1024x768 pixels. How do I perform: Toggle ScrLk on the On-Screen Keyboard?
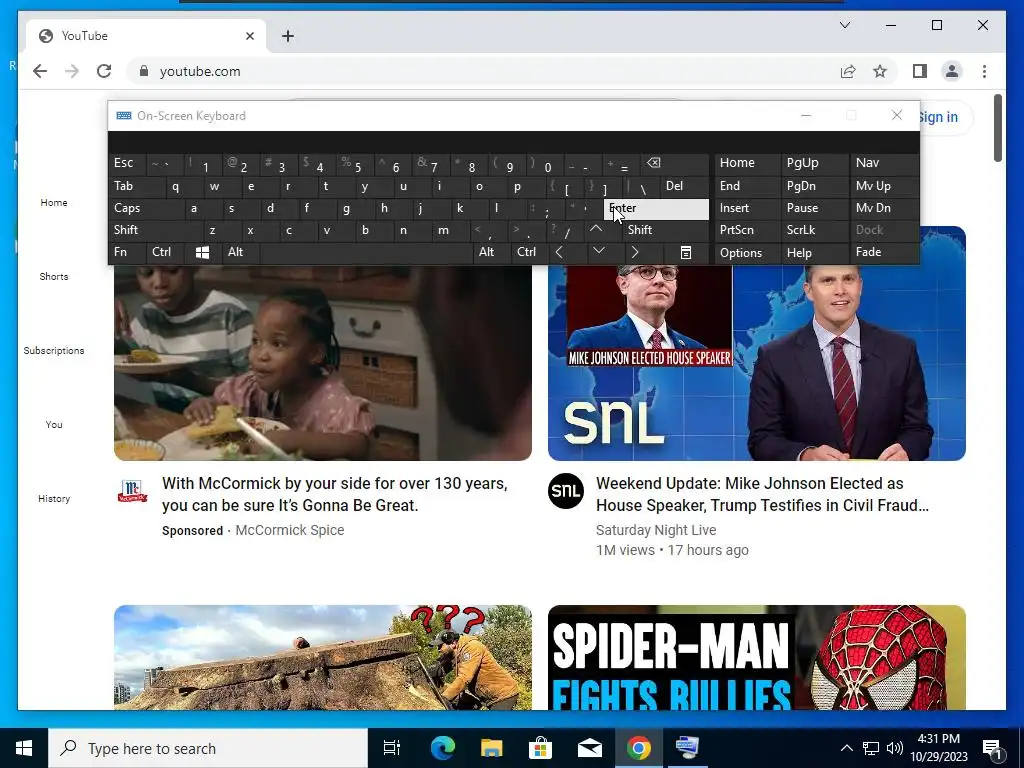click(x=814, y=230)
